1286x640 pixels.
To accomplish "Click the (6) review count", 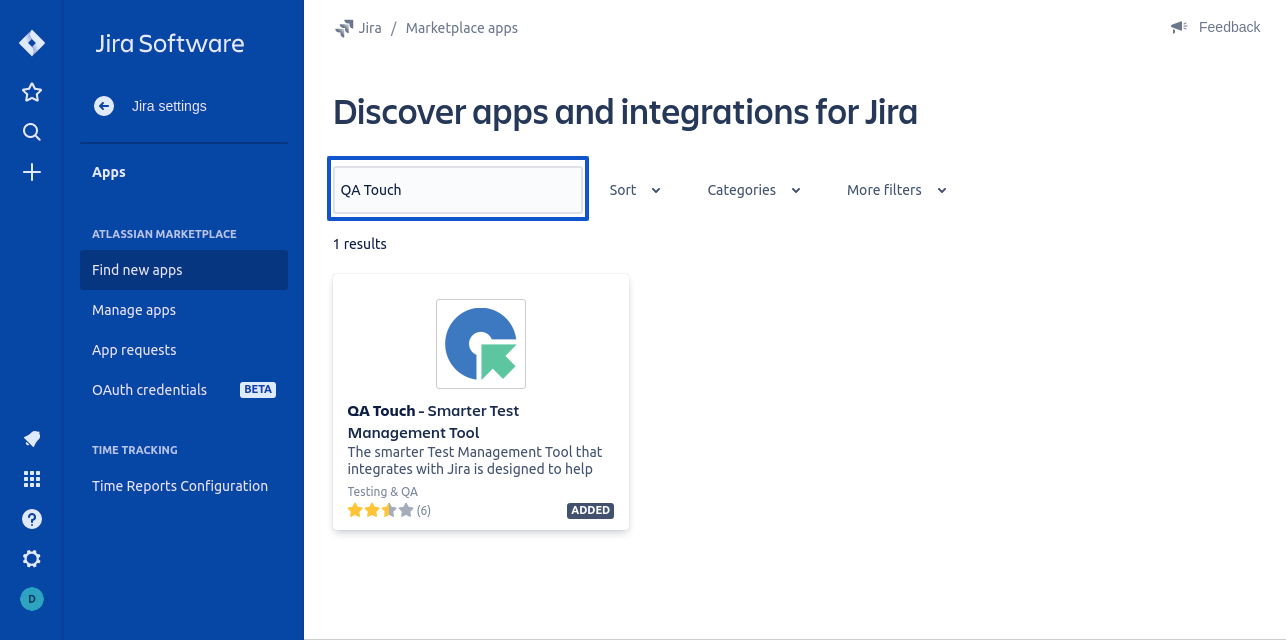I will click(424, 510).
